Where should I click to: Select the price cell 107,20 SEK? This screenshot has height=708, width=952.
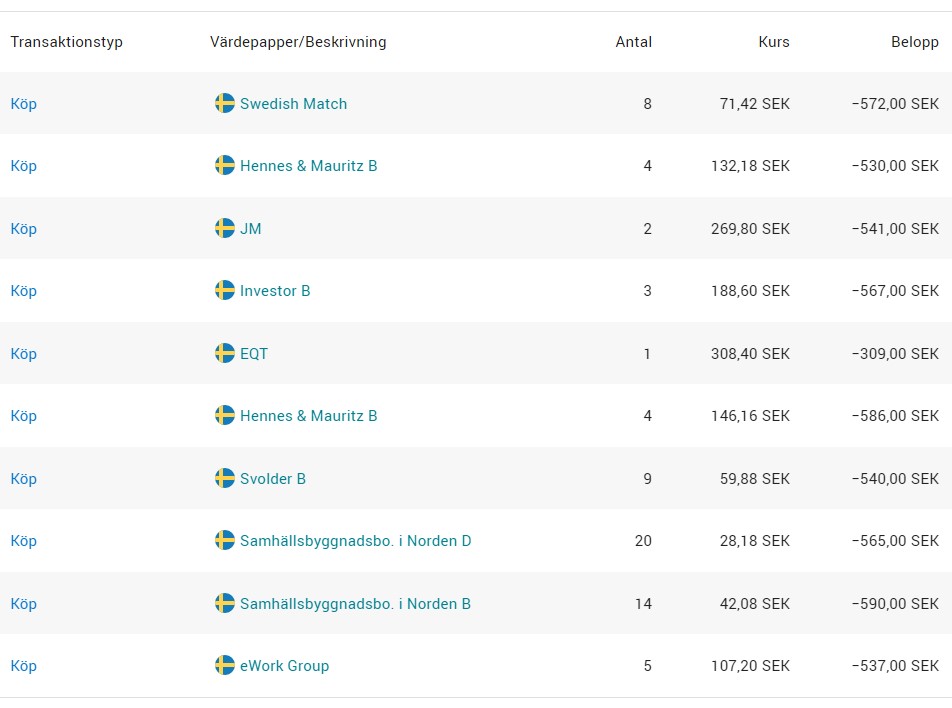pyautogui.click(x=750, y=666)
